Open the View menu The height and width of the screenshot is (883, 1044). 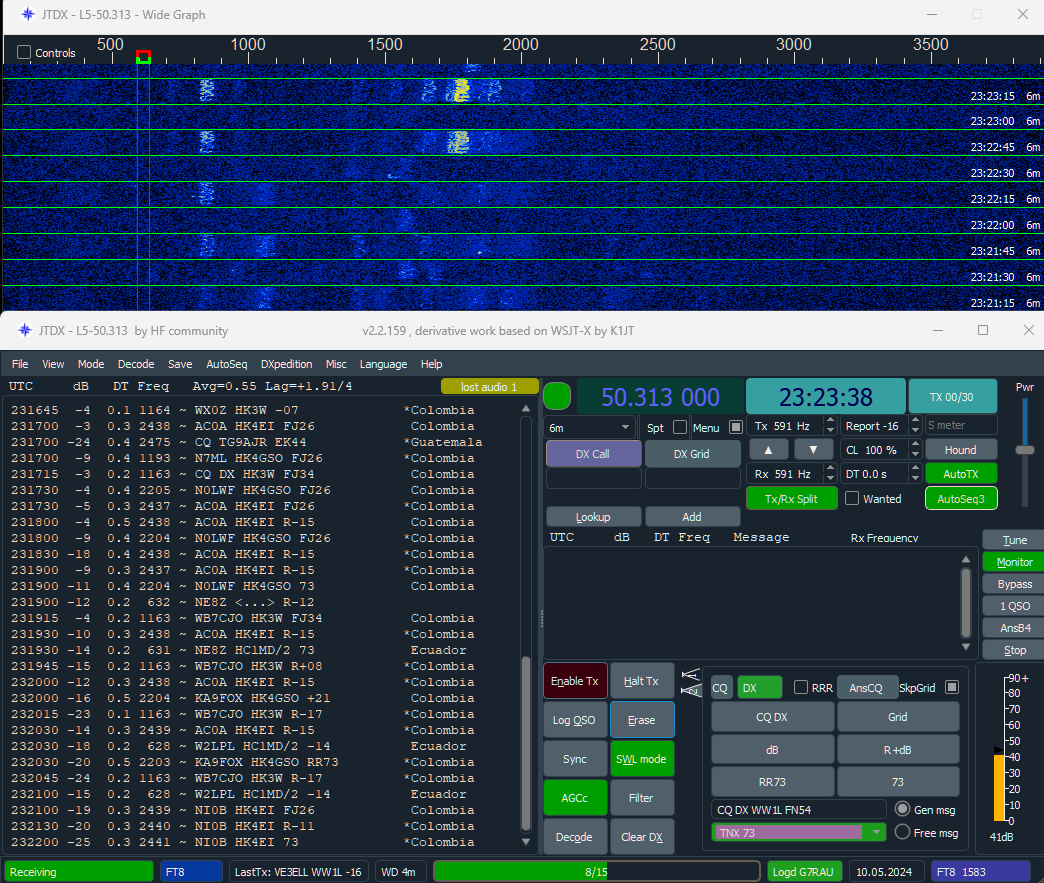pos(53,364)
